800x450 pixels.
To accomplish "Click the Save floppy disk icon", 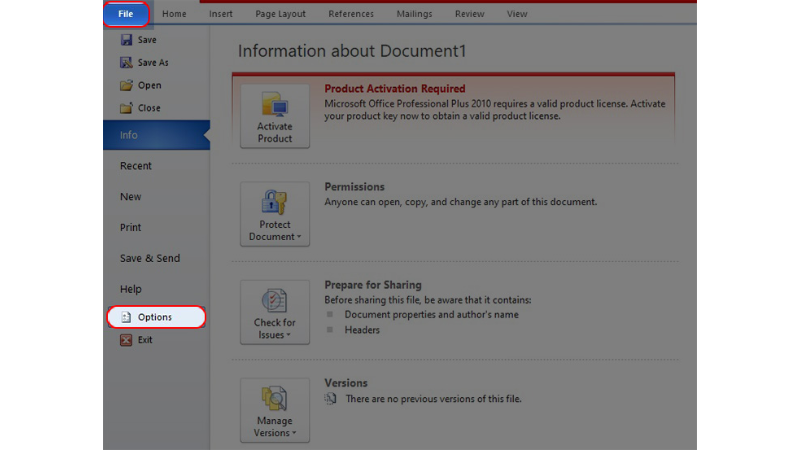I will [126, 40].
